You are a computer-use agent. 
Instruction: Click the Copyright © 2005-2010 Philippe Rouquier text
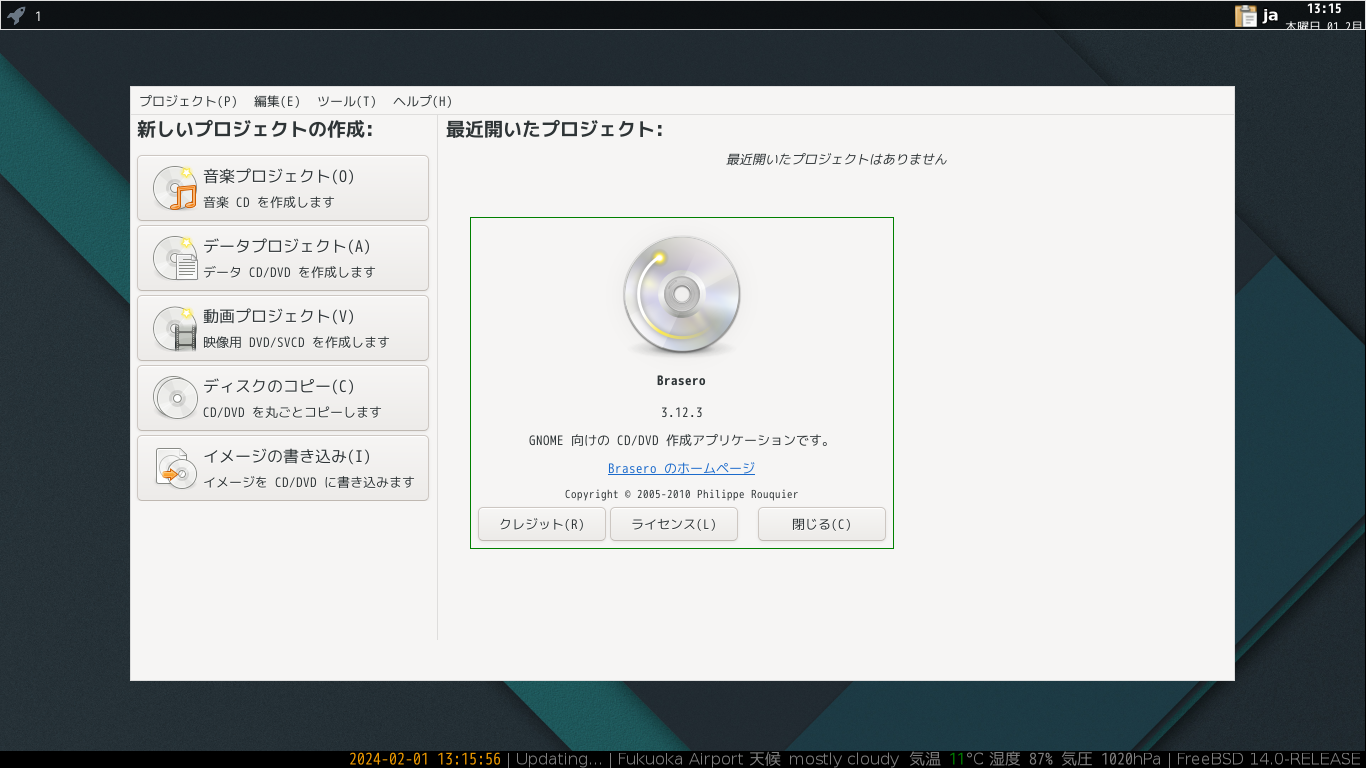pyautogui.click(x=681, y=494)
